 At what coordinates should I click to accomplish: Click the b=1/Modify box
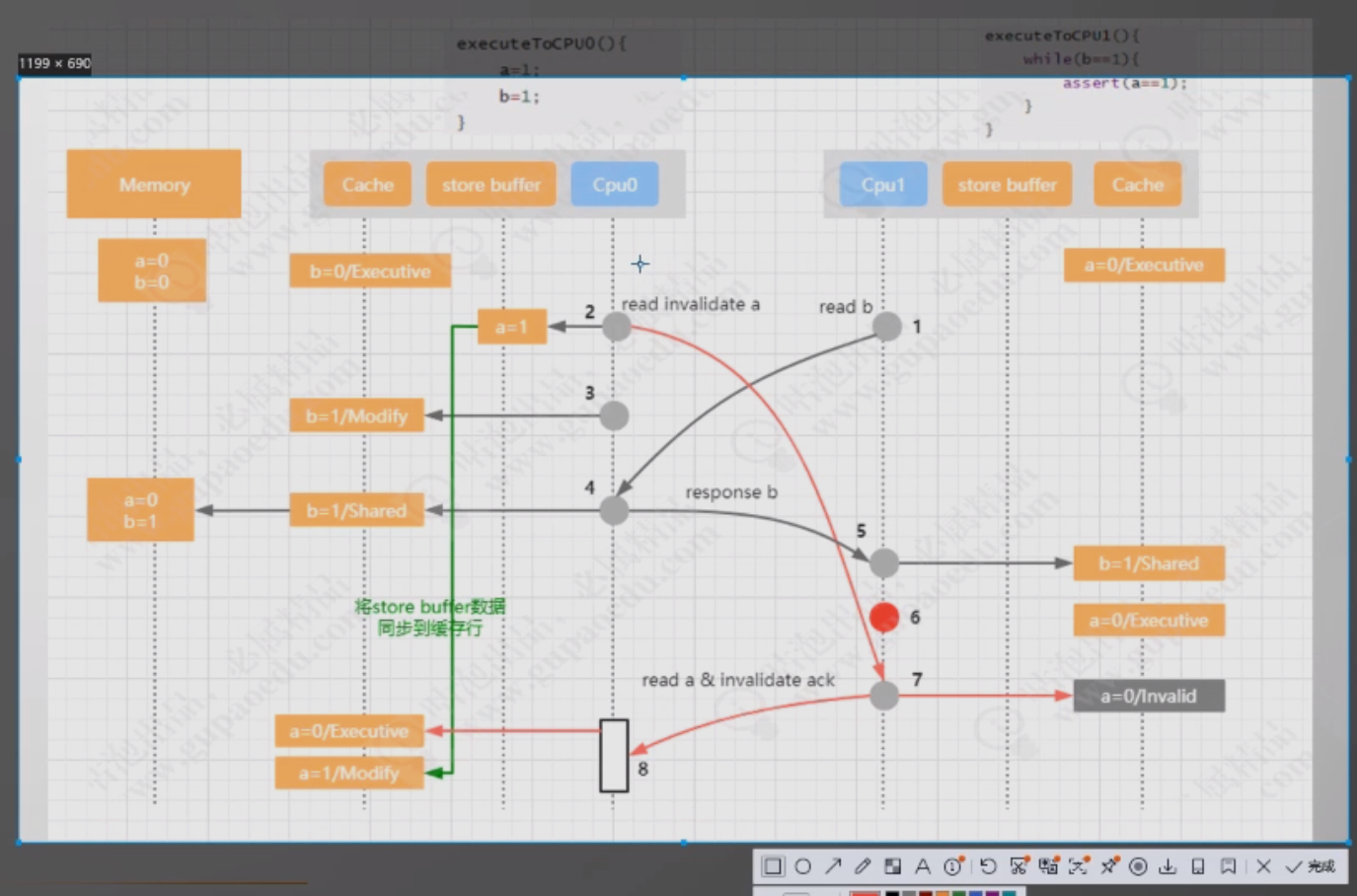point(356,415)
